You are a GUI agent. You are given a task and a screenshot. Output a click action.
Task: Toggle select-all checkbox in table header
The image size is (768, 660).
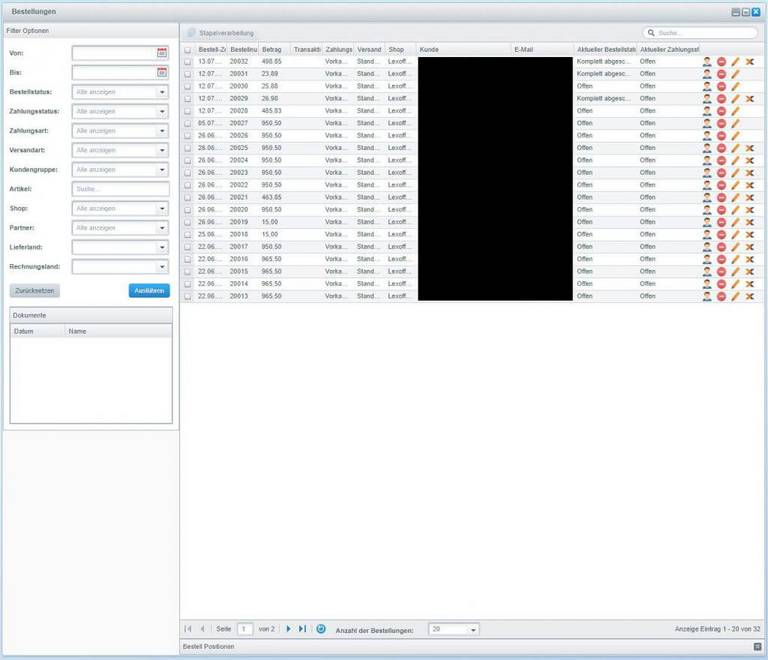click(x=188, y=49)
